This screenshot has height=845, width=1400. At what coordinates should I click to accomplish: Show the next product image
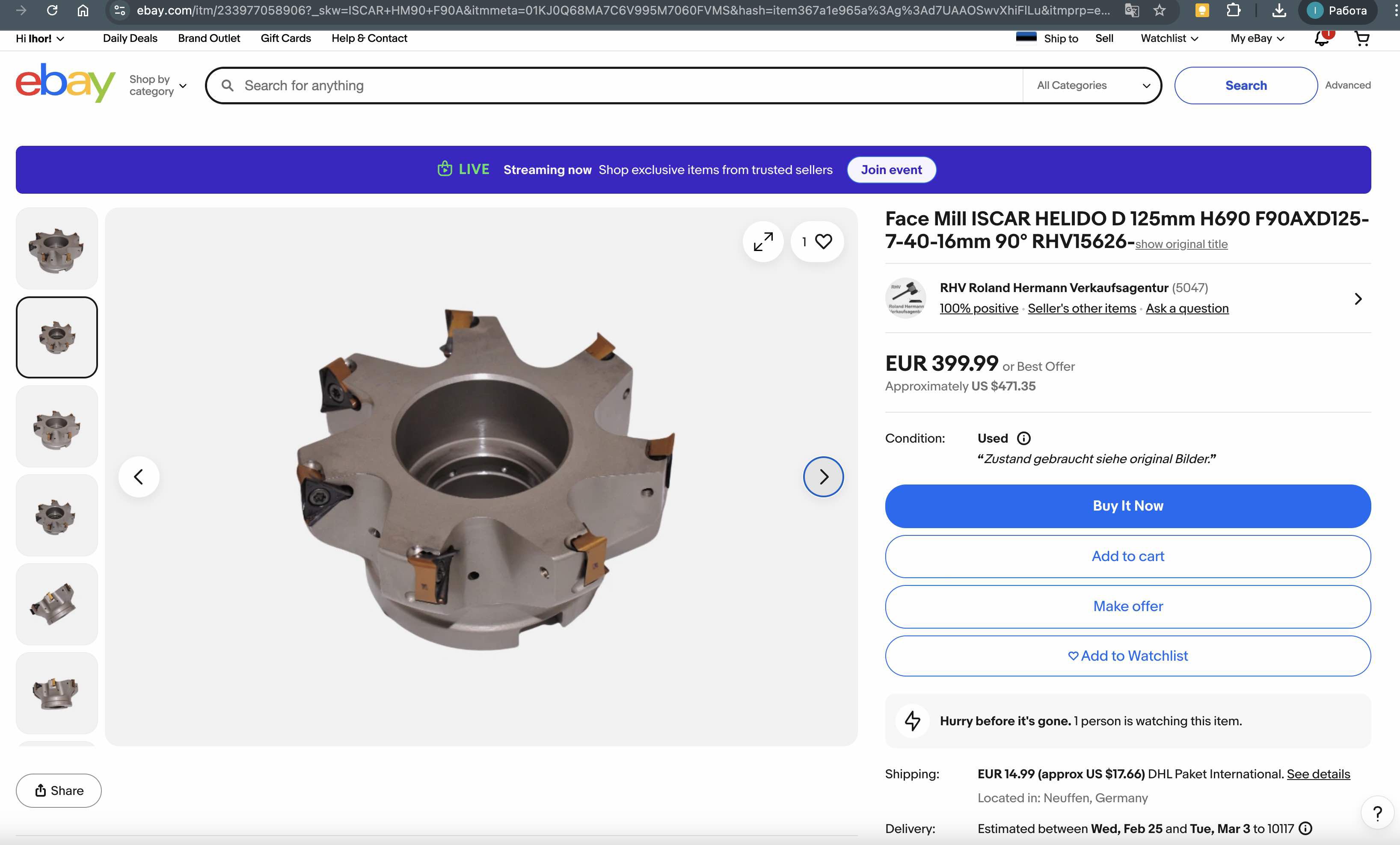(x=823, y=476)
